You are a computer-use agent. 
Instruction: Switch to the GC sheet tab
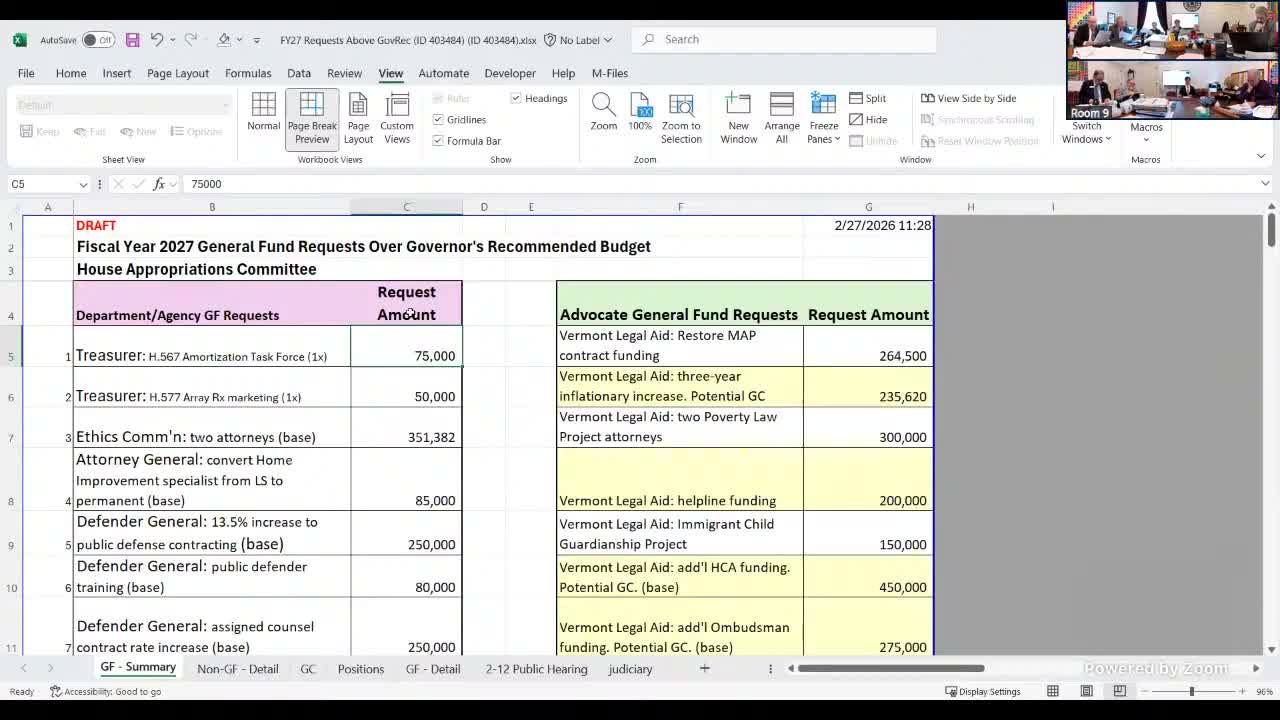[x=308, y=669]
